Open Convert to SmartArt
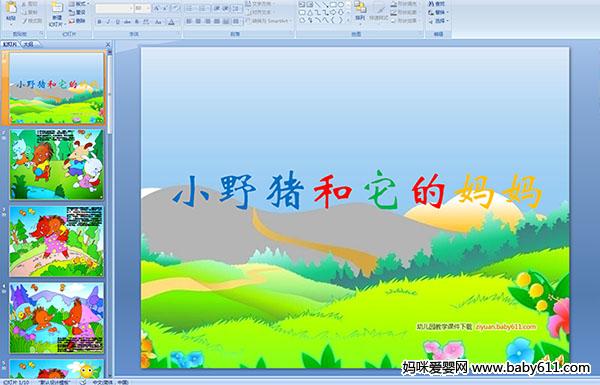The image size is (600, 385). [269, 21]
